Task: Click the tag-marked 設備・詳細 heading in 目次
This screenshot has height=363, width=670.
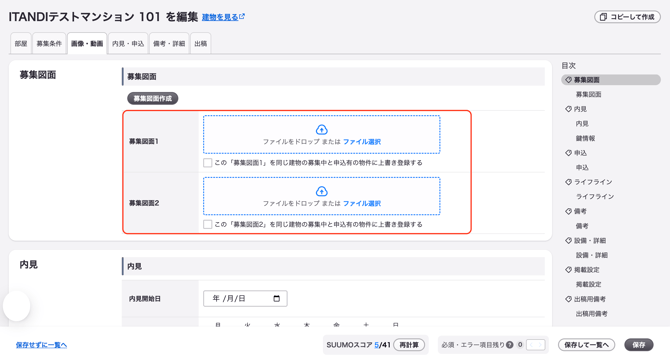Action: (x=585, y=240)
